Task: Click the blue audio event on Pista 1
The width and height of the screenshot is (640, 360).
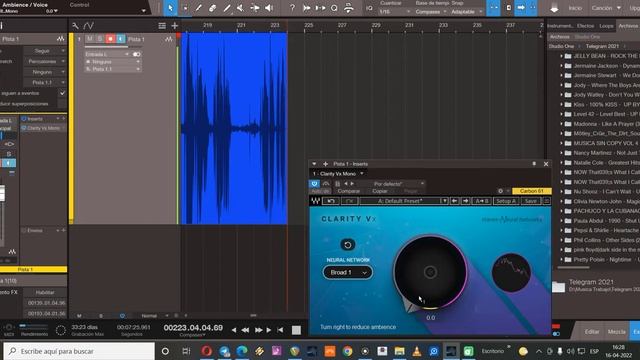Action: click(234, 129)
